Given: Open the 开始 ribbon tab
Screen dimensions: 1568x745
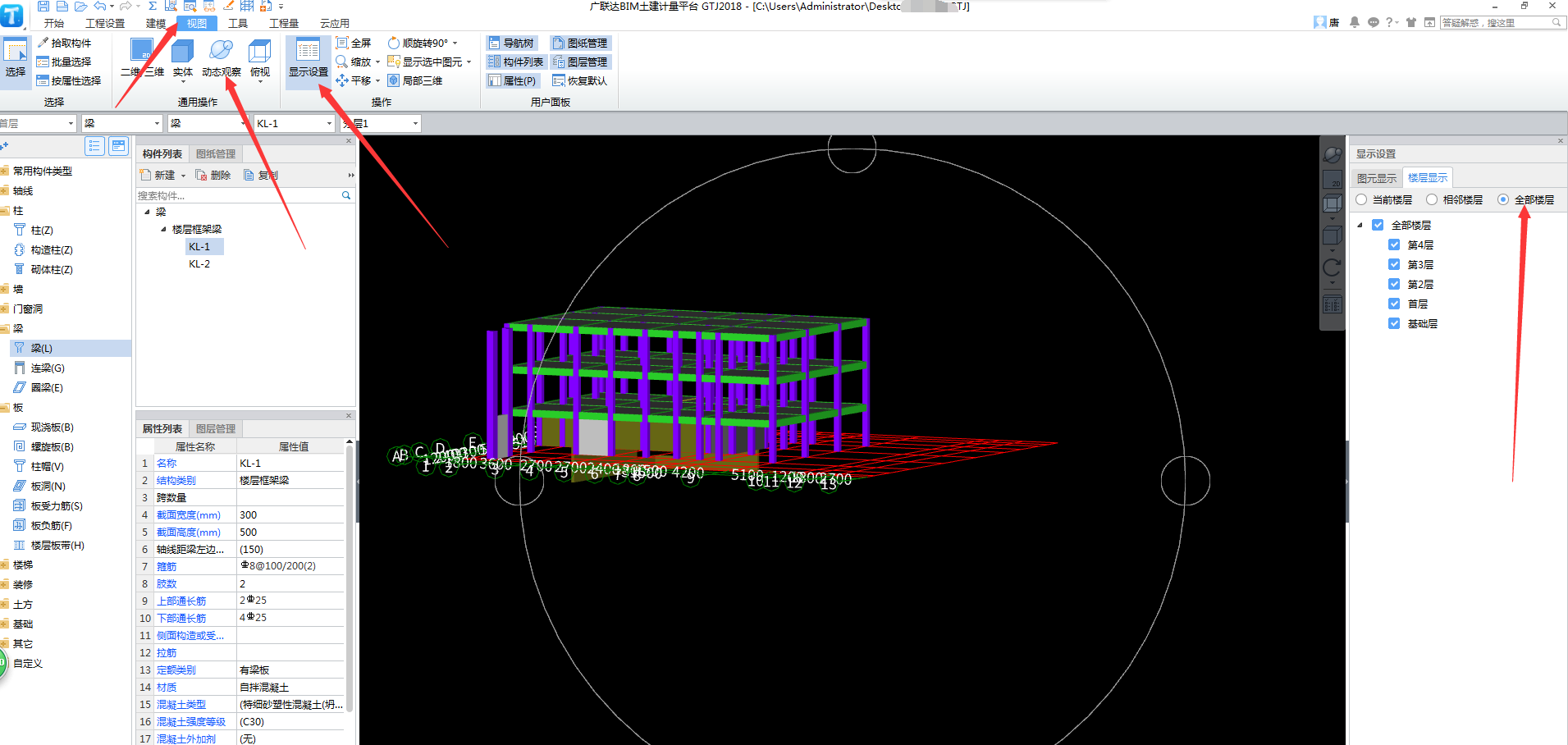Looking at the screenshot, I should pos(54,23).
